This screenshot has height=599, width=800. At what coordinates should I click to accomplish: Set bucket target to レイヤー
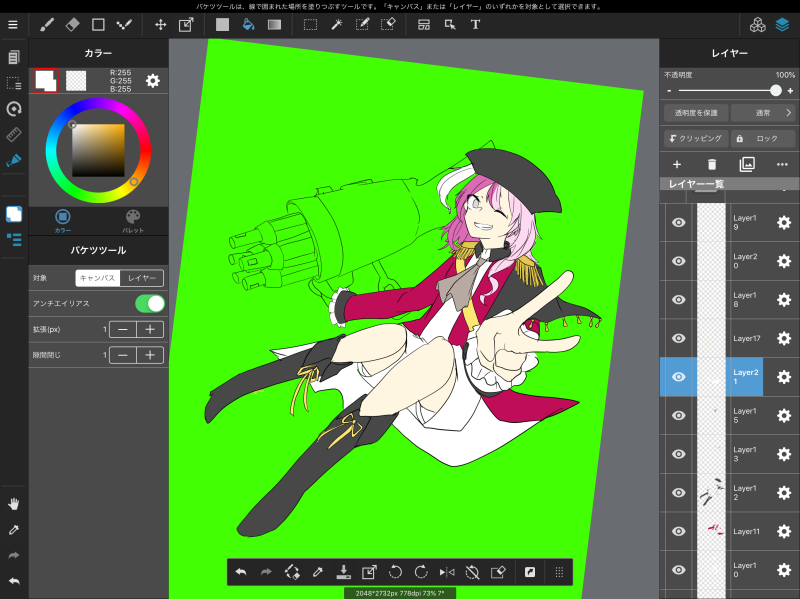141,278
